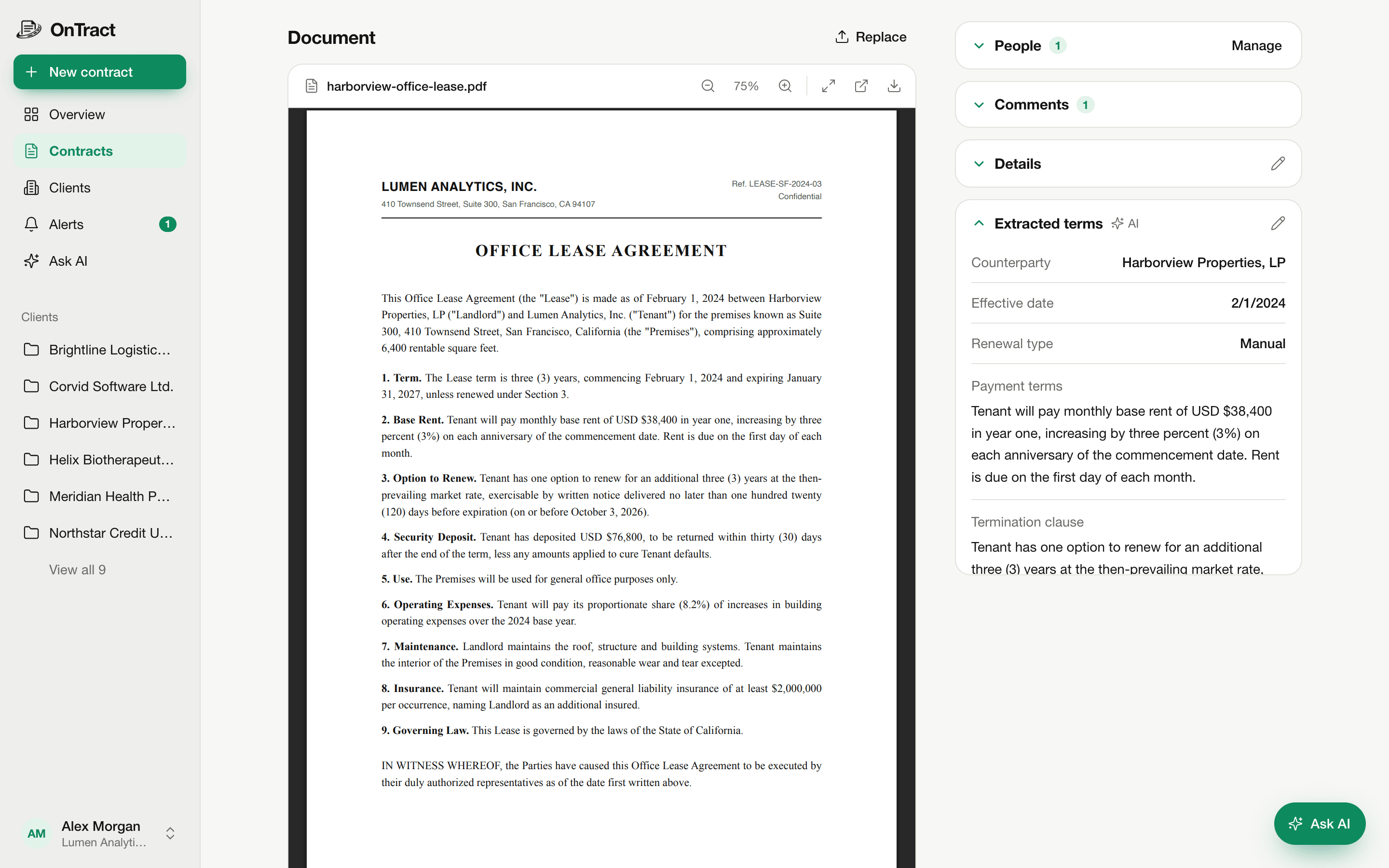Open the Contracts page
The width and height of the screenshot is (1389, 868).
pyautogui.click(x=100, y=151)
